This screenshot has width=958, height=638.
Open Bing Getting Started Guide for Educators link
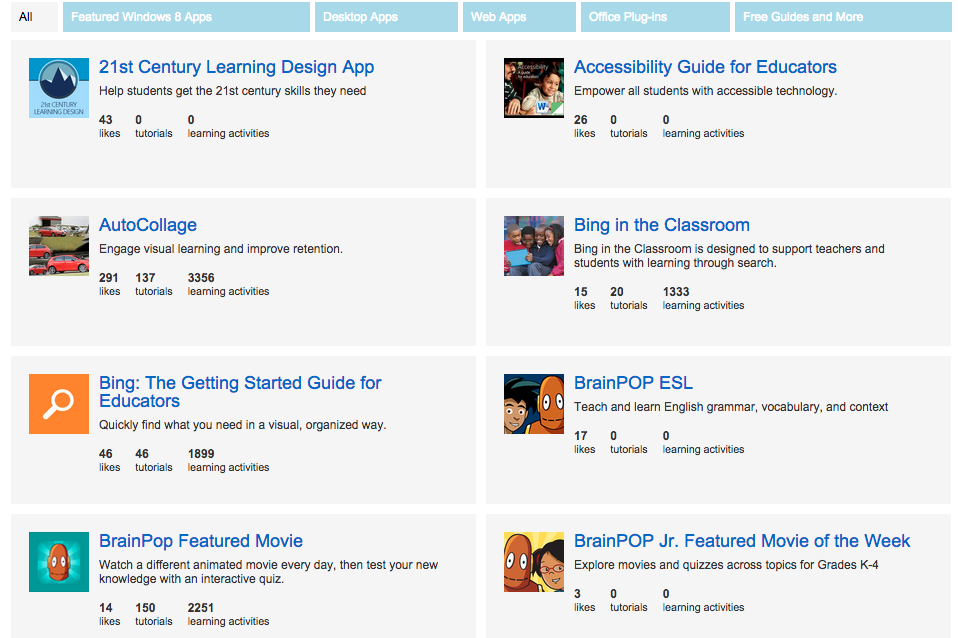[x=240, y=392]
